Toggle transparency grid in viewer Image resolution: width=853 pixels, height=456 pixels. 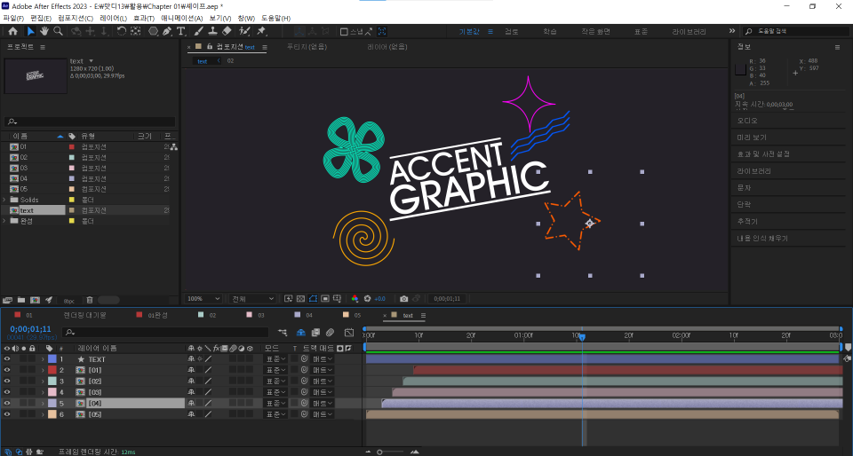[x=301, y=299]
